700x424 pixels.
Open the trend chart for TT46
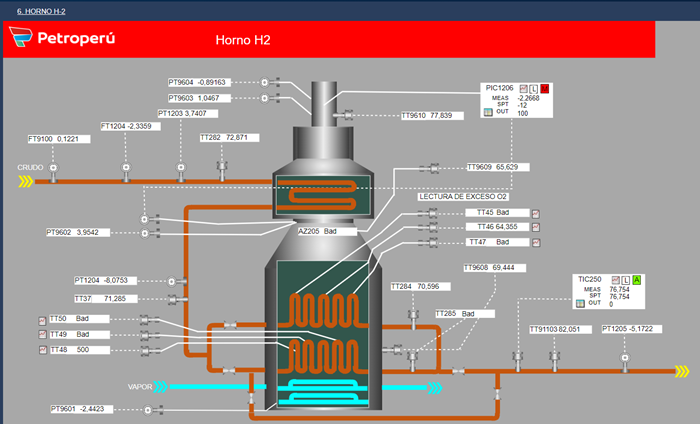(x=536, y=228)
